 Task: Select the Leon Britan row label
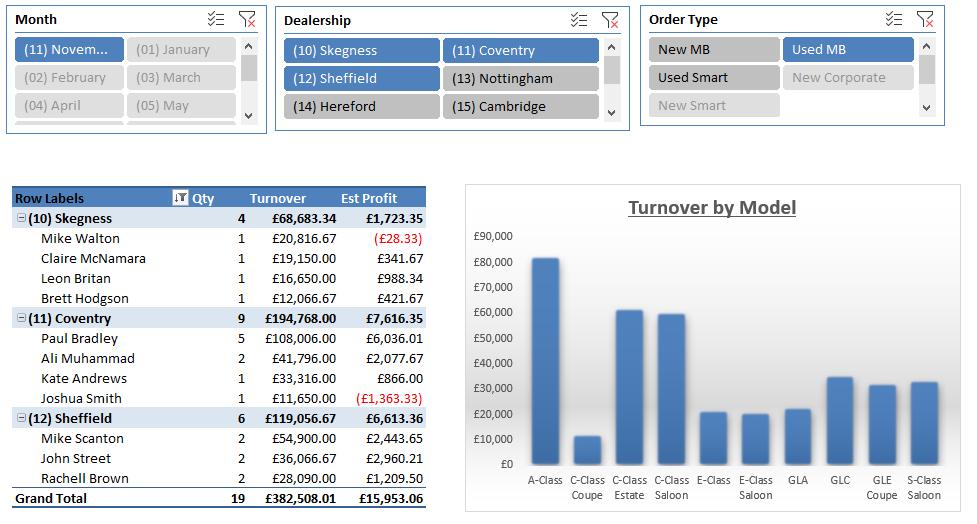[75, 278]
